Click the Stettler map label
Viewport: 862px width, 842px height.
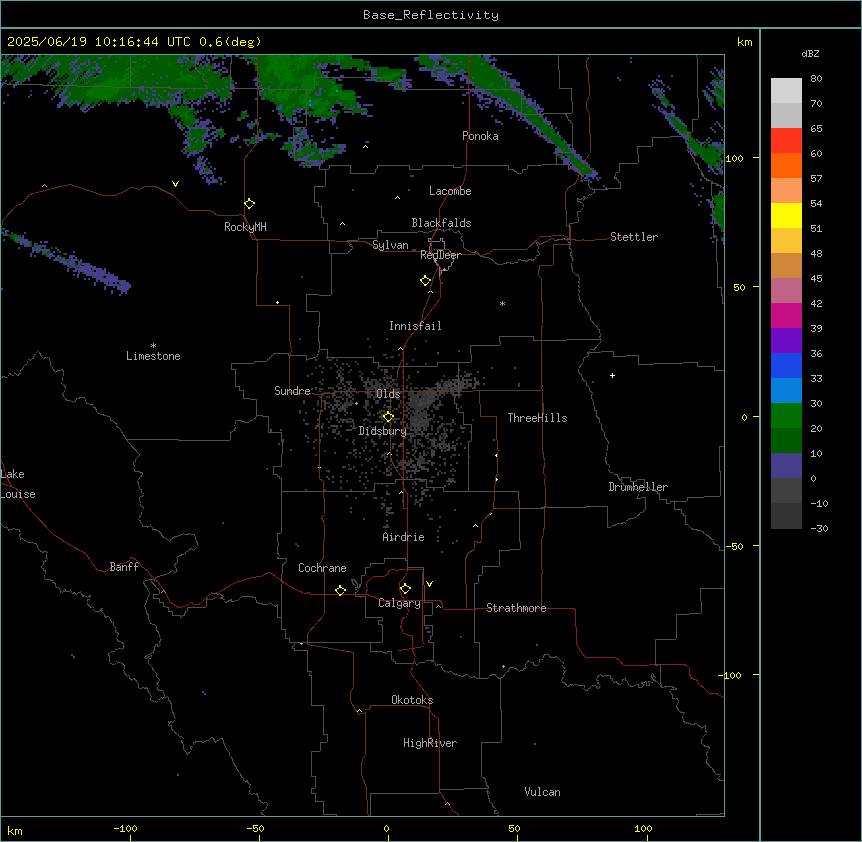(x=634, y=237)
